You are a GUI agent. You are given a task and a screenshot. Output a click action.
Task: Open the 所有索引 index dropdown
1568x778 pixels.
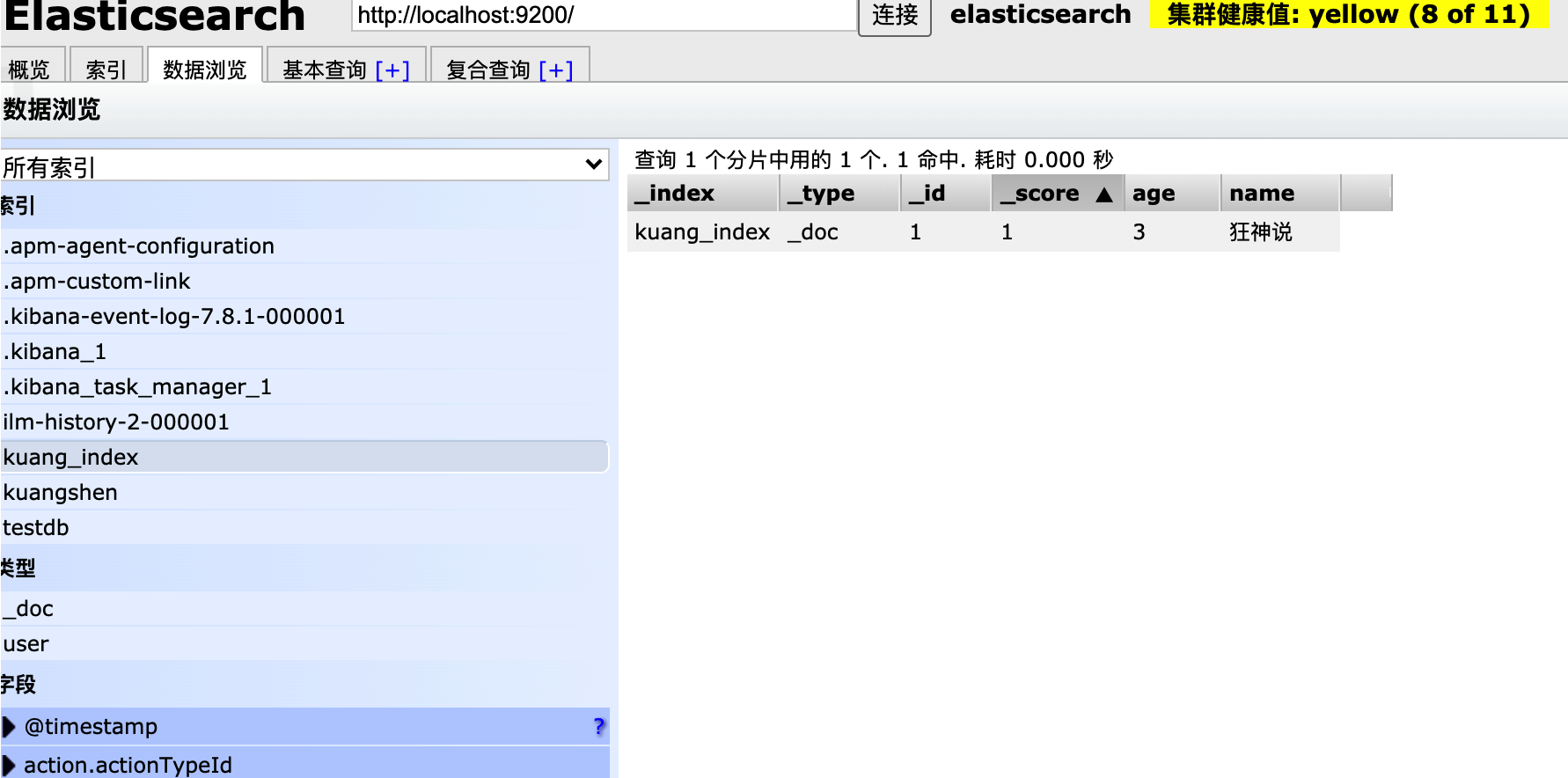click(x=305, y=165)
